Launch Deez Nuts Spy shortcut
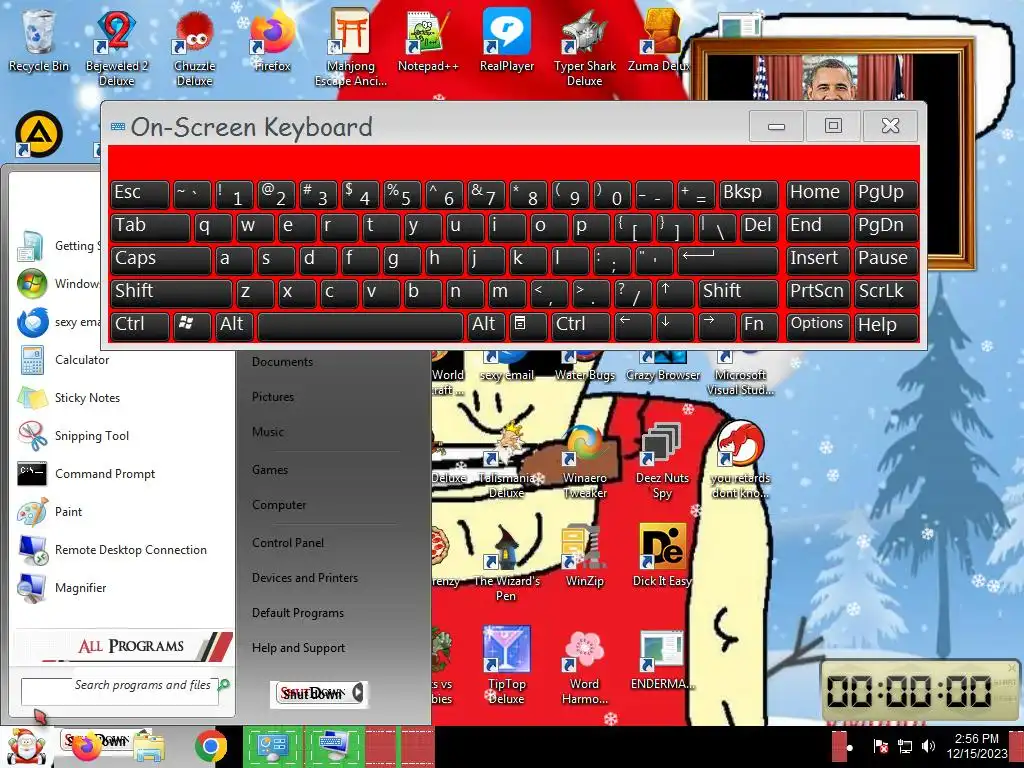This screenshot has height=768, width=1024. (x=662, y=461)
